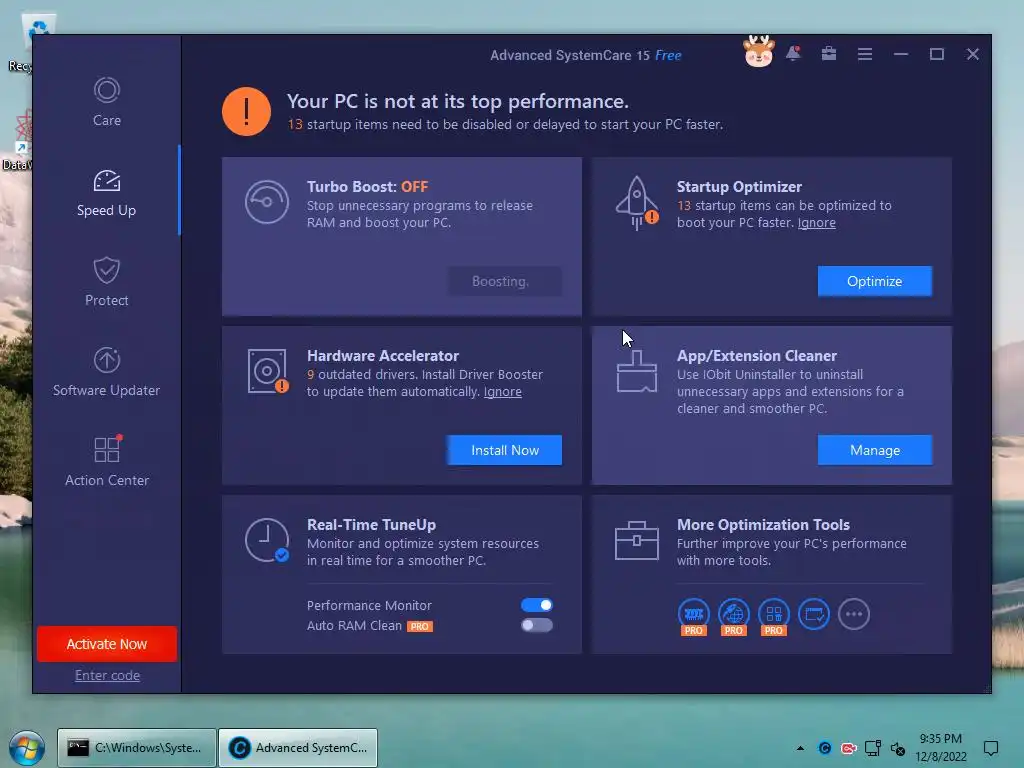Disable the Performance Monitor toggle
The image size is (1024, 768).
point(537,605)
